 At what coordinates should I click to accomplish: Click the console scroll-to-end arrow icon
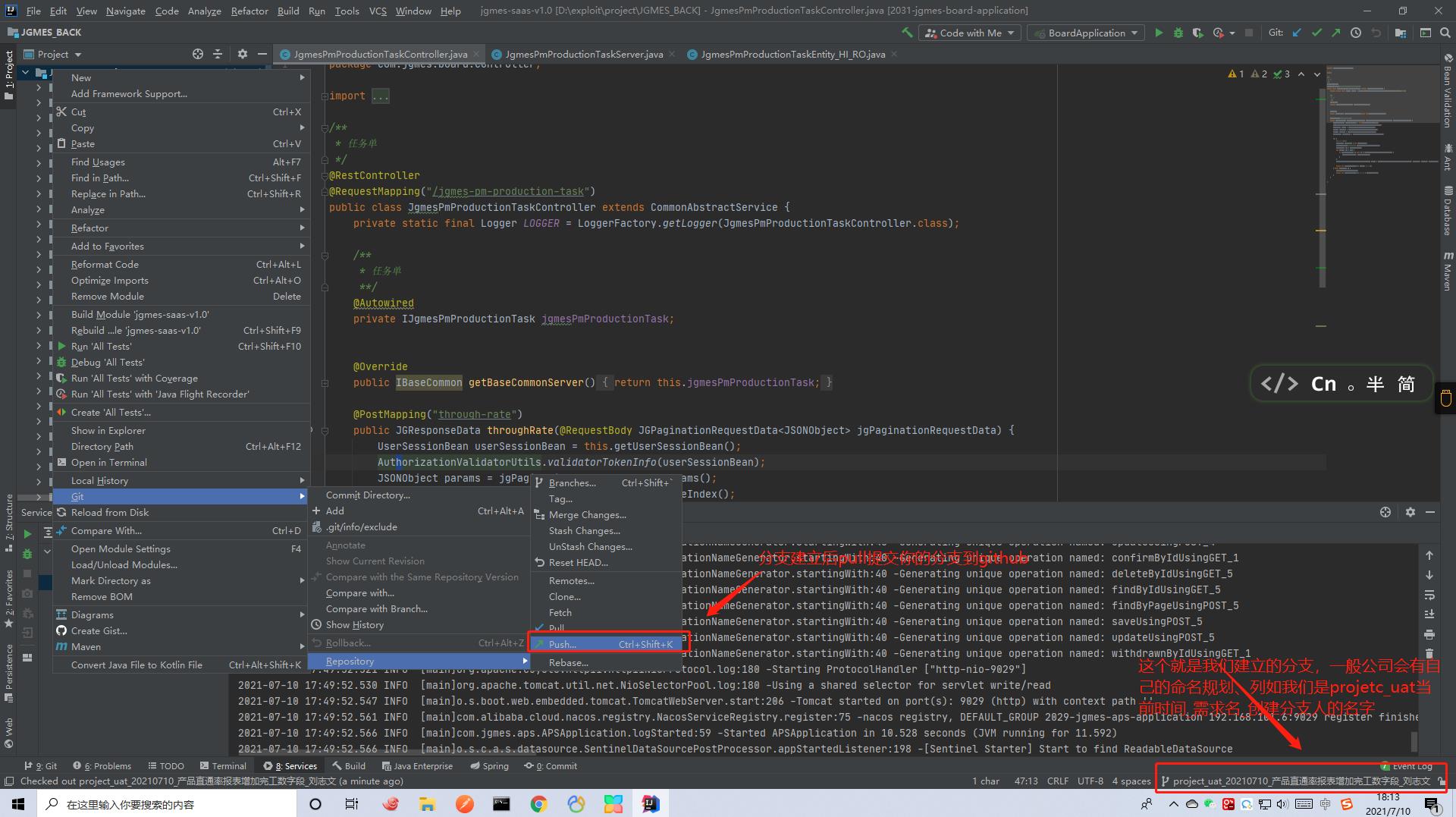click(1429, 614)
